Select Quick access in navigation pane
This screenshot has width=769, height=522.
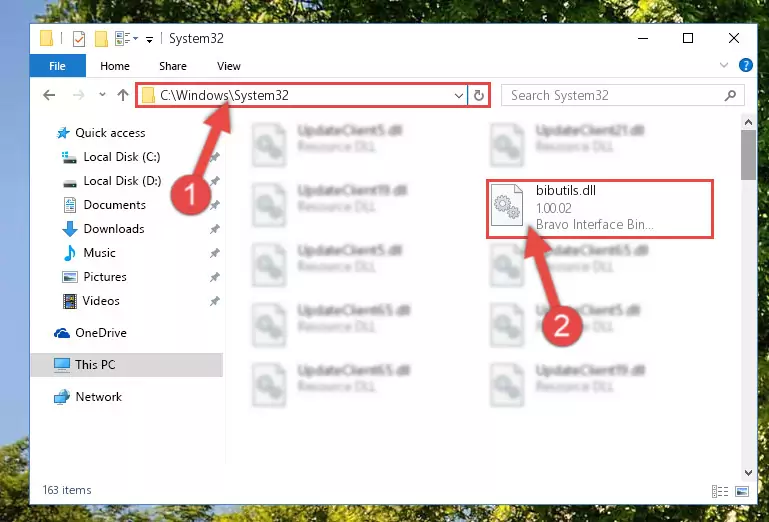(110, 133)
